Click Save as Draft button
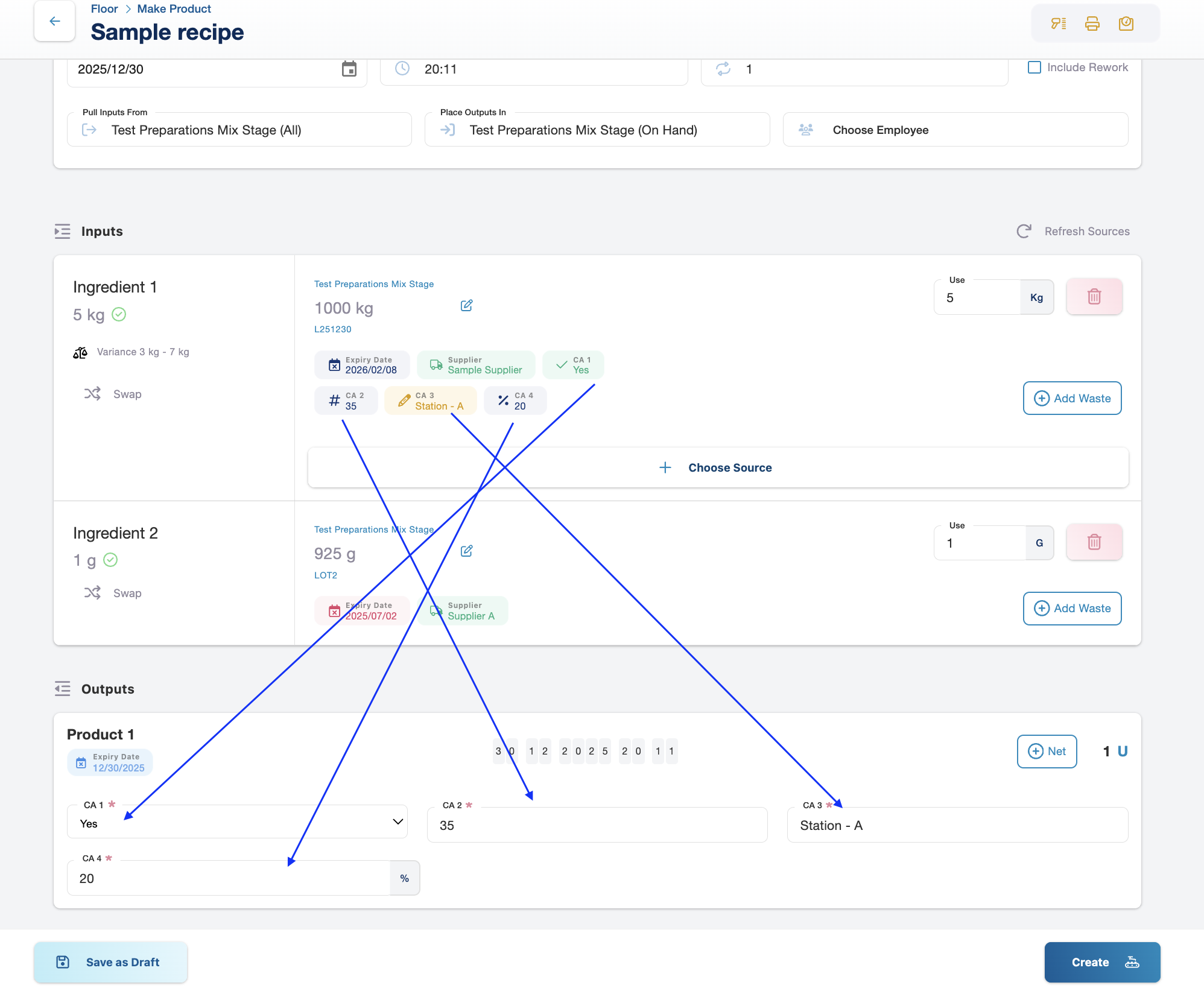The image size is (1204, 994). click(x=110, y=962)
